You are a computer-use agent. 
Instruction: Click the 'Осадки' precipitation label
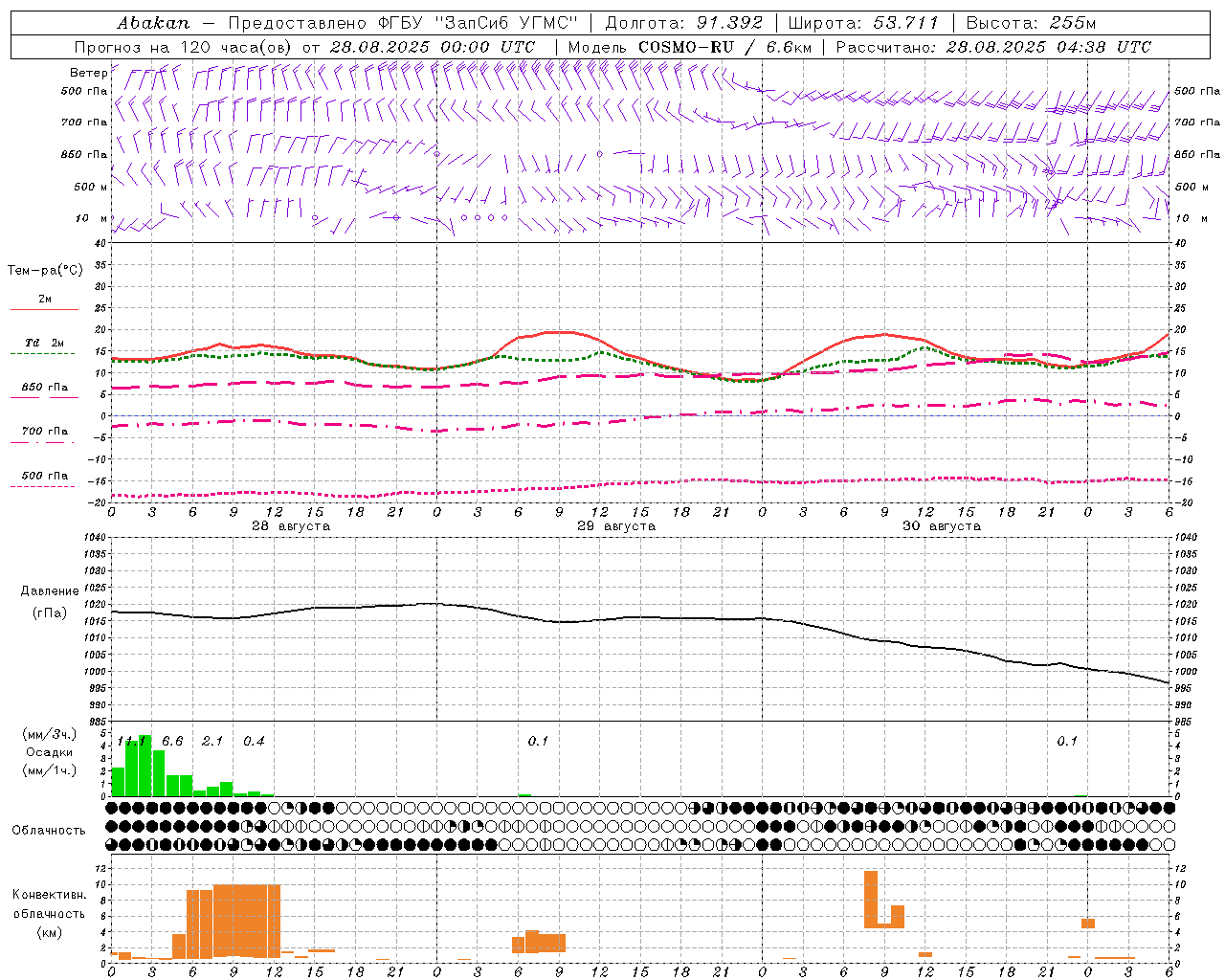point(49,752)
